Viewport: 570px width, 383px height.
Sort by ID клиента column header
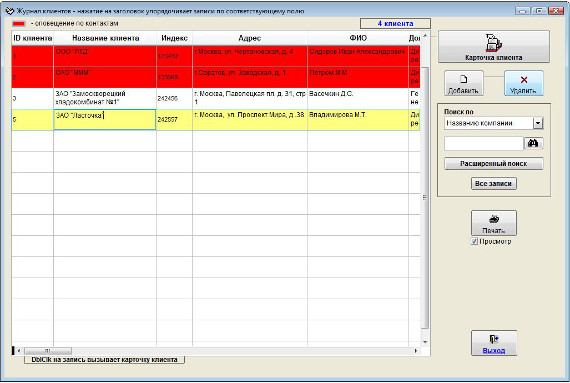(33, 38)
